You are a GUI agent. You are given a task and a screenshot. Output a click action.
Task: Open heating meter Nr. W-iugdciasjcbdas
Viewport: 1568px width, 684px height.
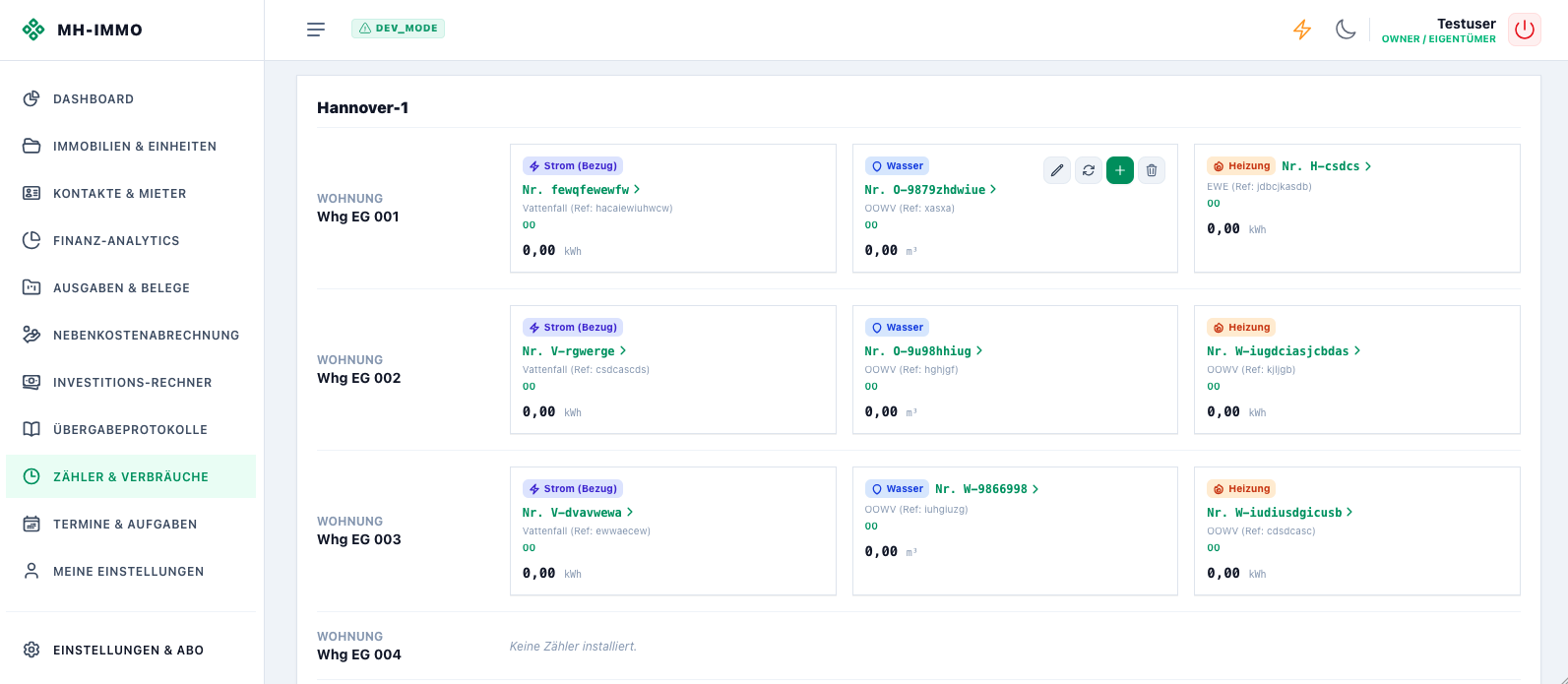(1284, 350)
